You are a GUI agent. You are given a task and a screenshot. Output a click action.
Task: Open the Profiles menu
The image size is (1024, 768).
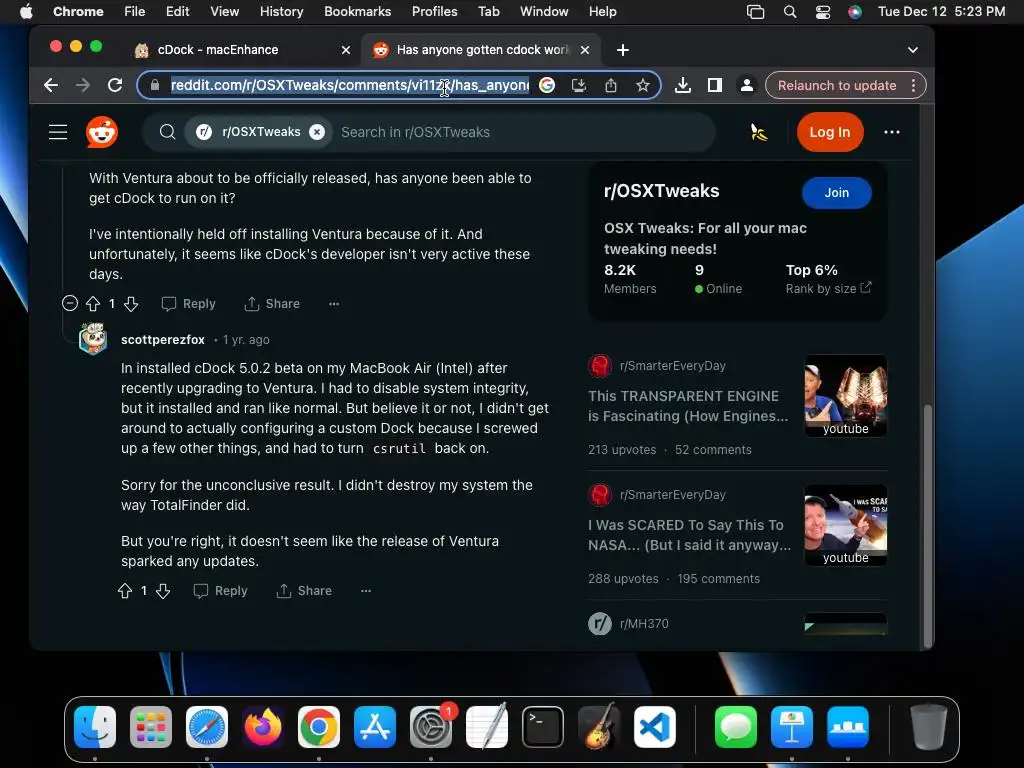[434, 11]
